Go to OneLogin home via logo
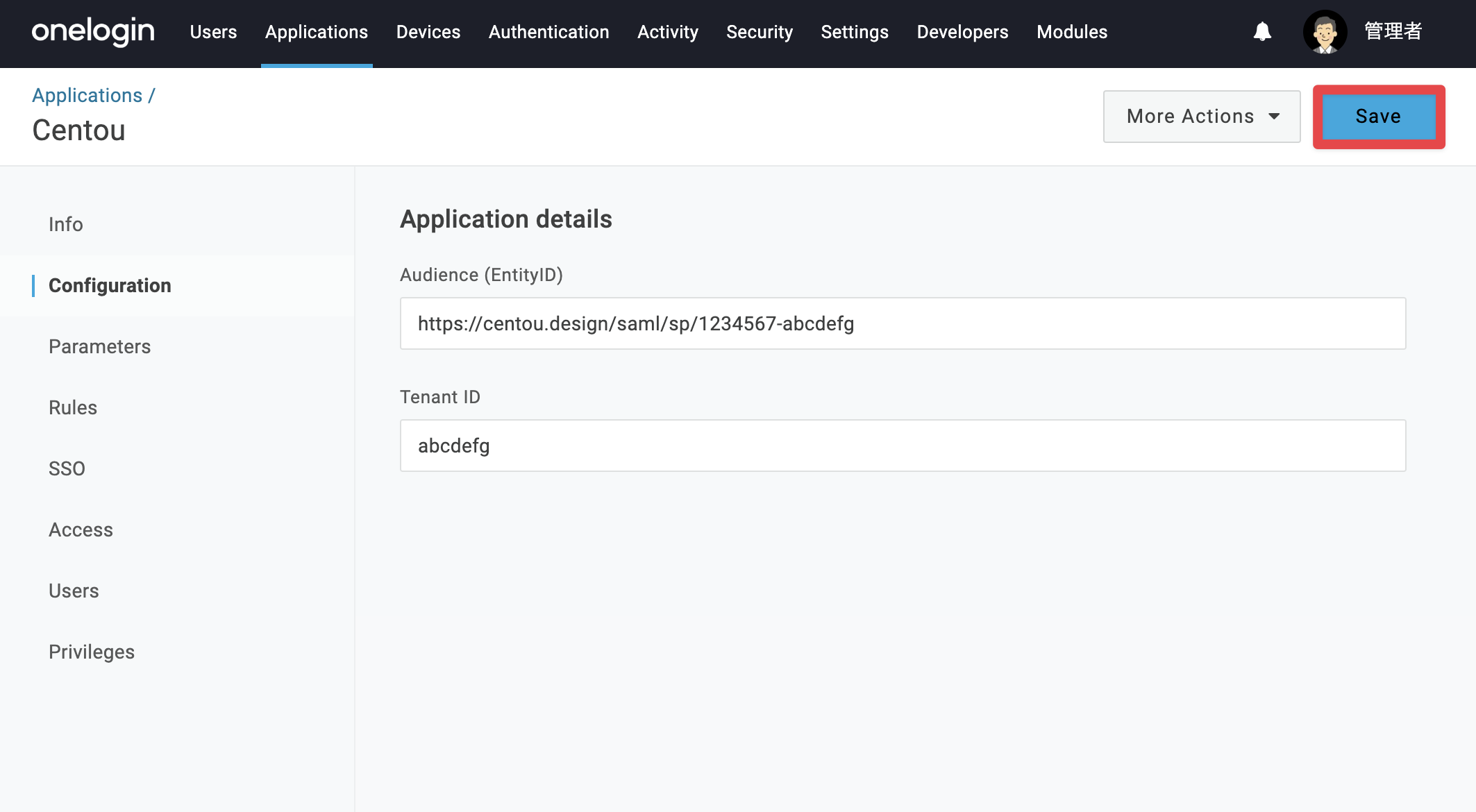This screenshot has width=1476, height=812. click(93, 32)
